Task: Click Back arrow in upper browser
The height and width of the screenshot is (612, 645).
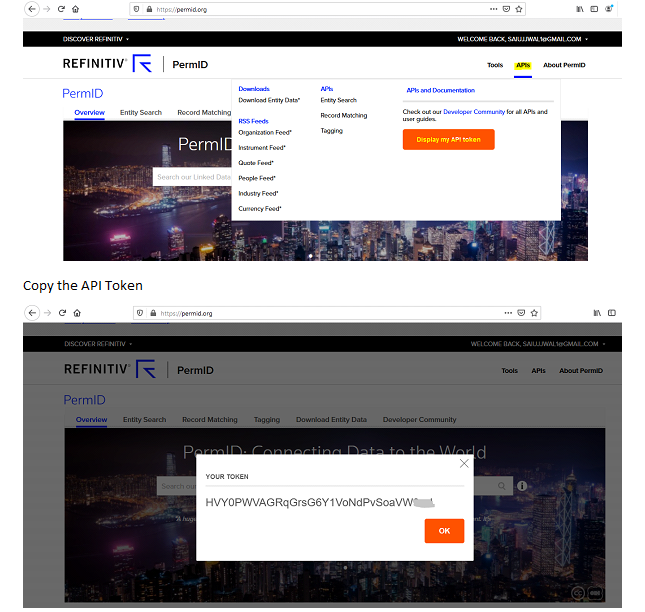Action: point(32,9)
